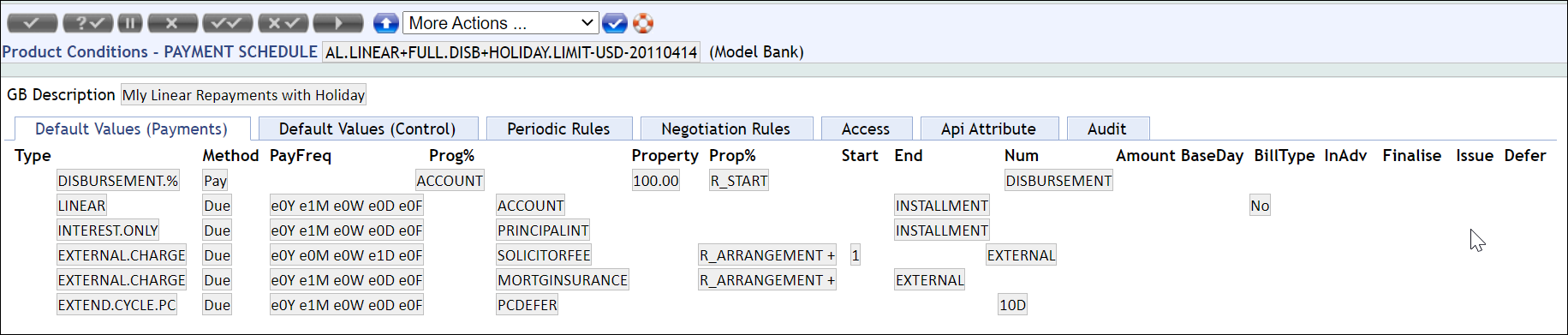Click the DISBURSEMENT.% type field
Screen dimensions: 1568x335
click(118, 181)
